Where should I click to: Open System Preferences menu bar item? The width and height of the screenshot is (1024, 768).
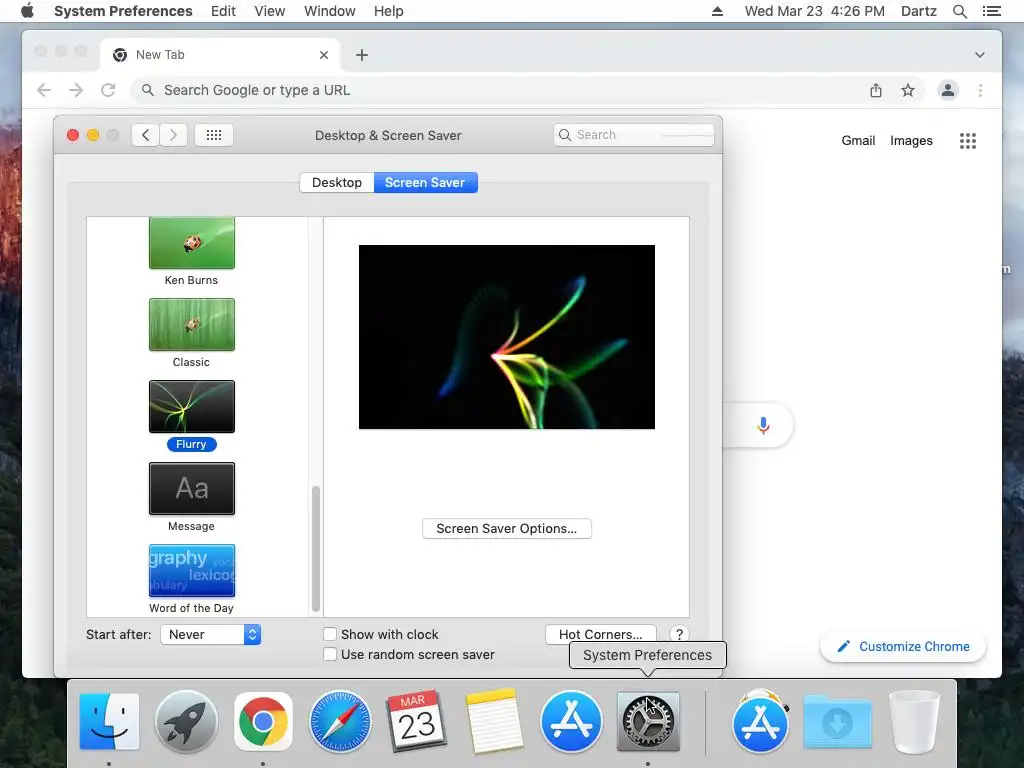(123, 11)
